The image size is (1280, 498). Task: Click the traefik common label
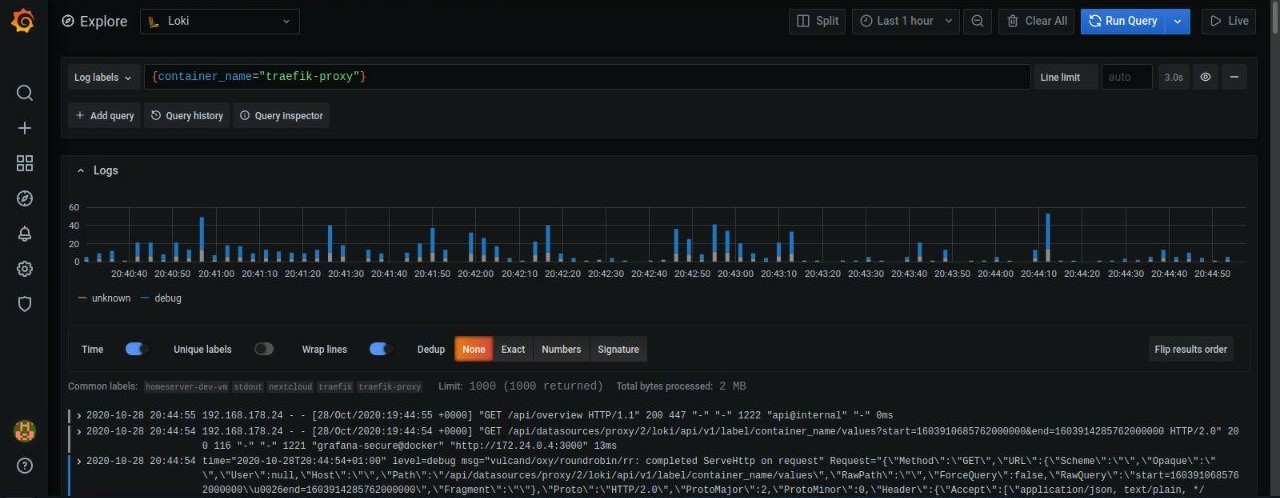click(336, 386)
